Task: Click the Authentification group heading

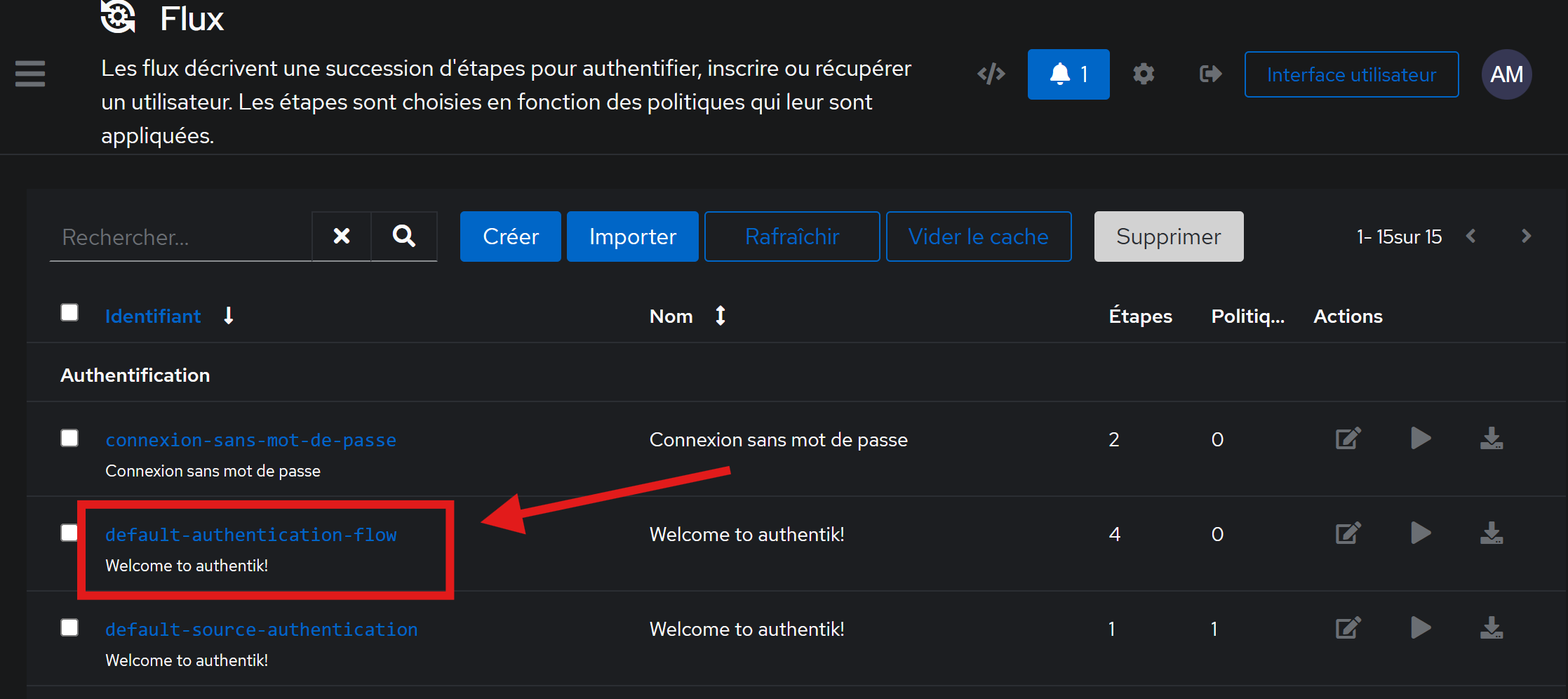Action: click(x=135, y=375)
